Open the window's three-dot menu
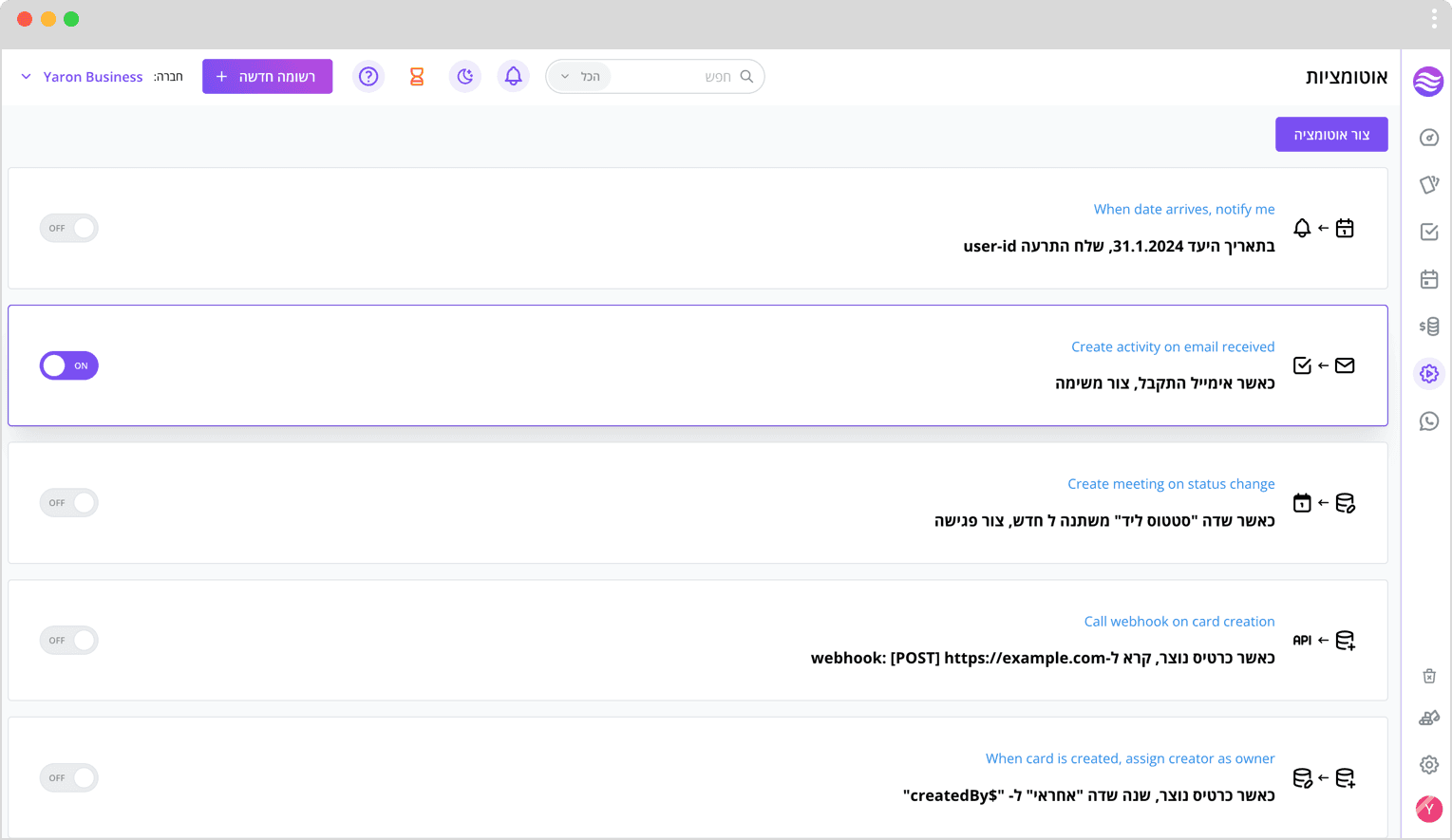Viewport: 1452px width, 840px height. click(1434, 19)
